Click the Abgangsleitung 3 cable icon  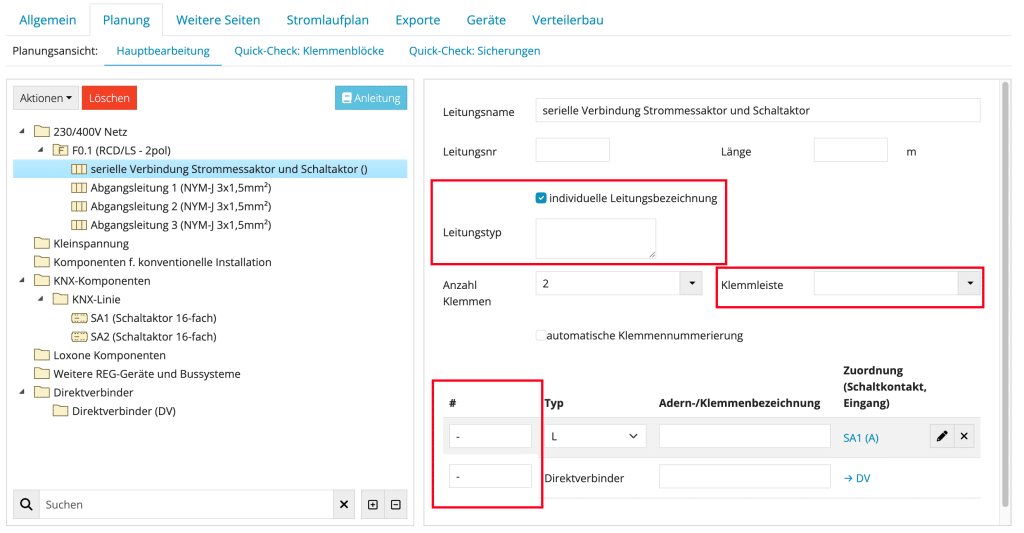pos(78,225)
